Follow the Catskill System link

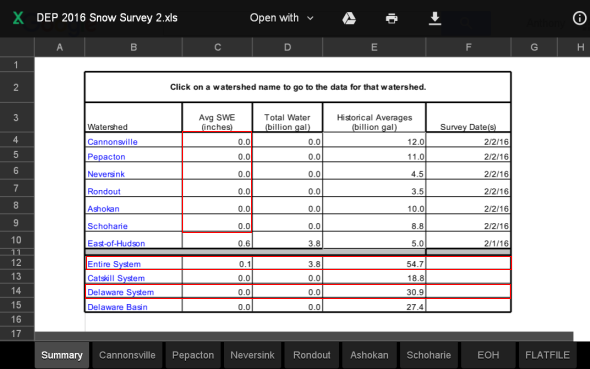(x=116, y=278)
